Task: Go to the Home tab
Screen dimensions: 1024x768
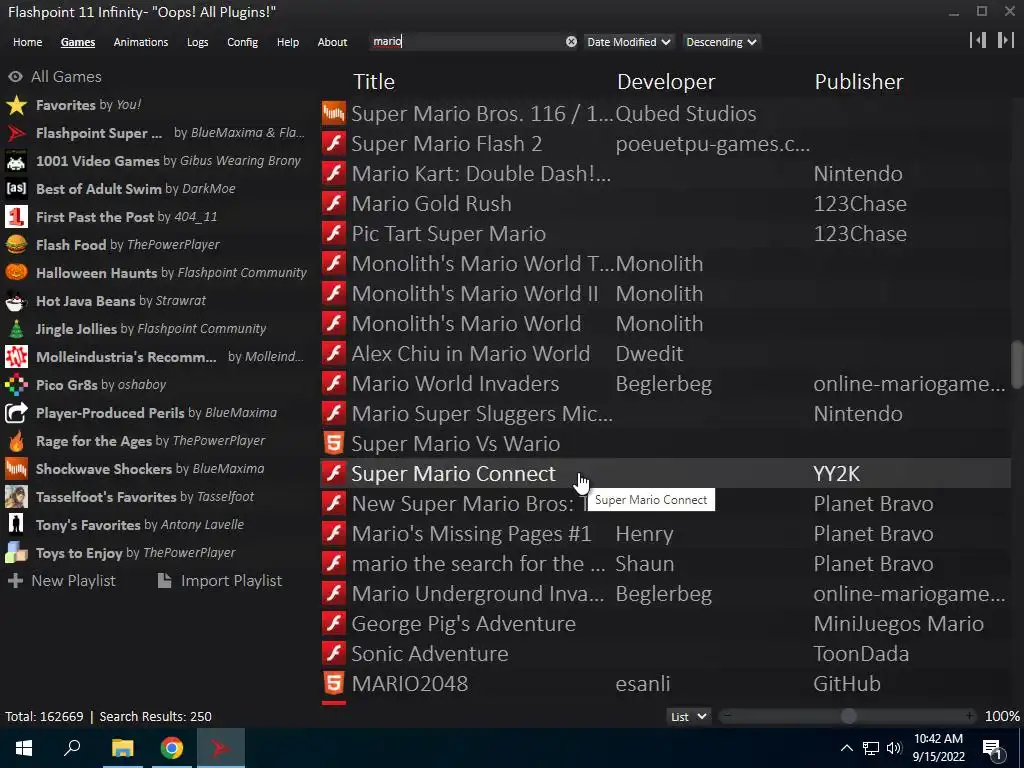Action: pyautogui.click(x=27, y=42)
